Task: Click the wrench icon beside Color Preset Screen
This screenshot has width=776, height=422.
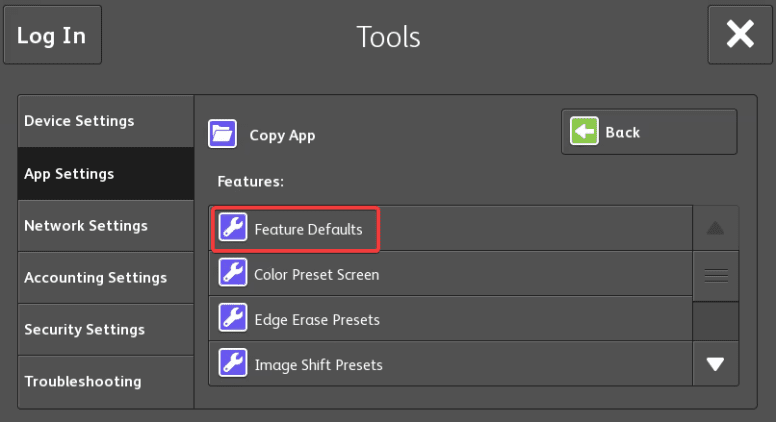Action: (x=233, y=274)
